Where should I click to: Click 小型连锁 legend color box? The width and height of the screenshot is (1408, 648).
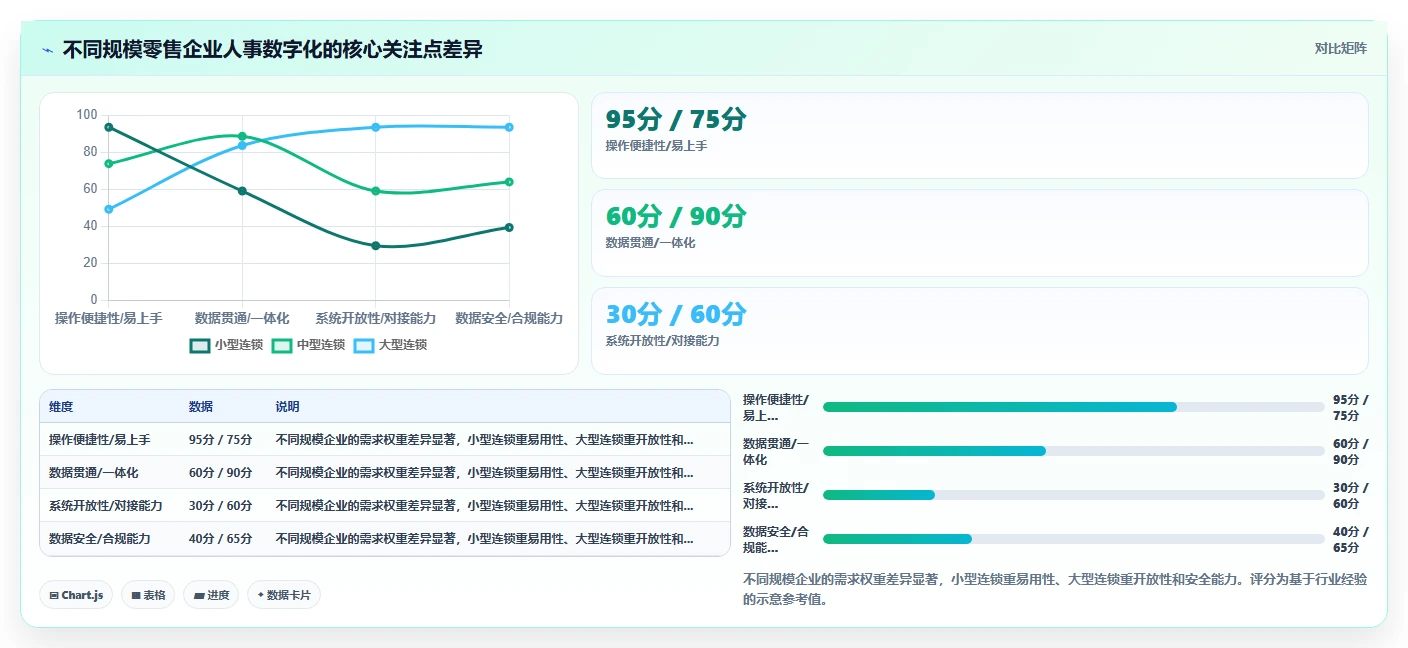[200, 345]
